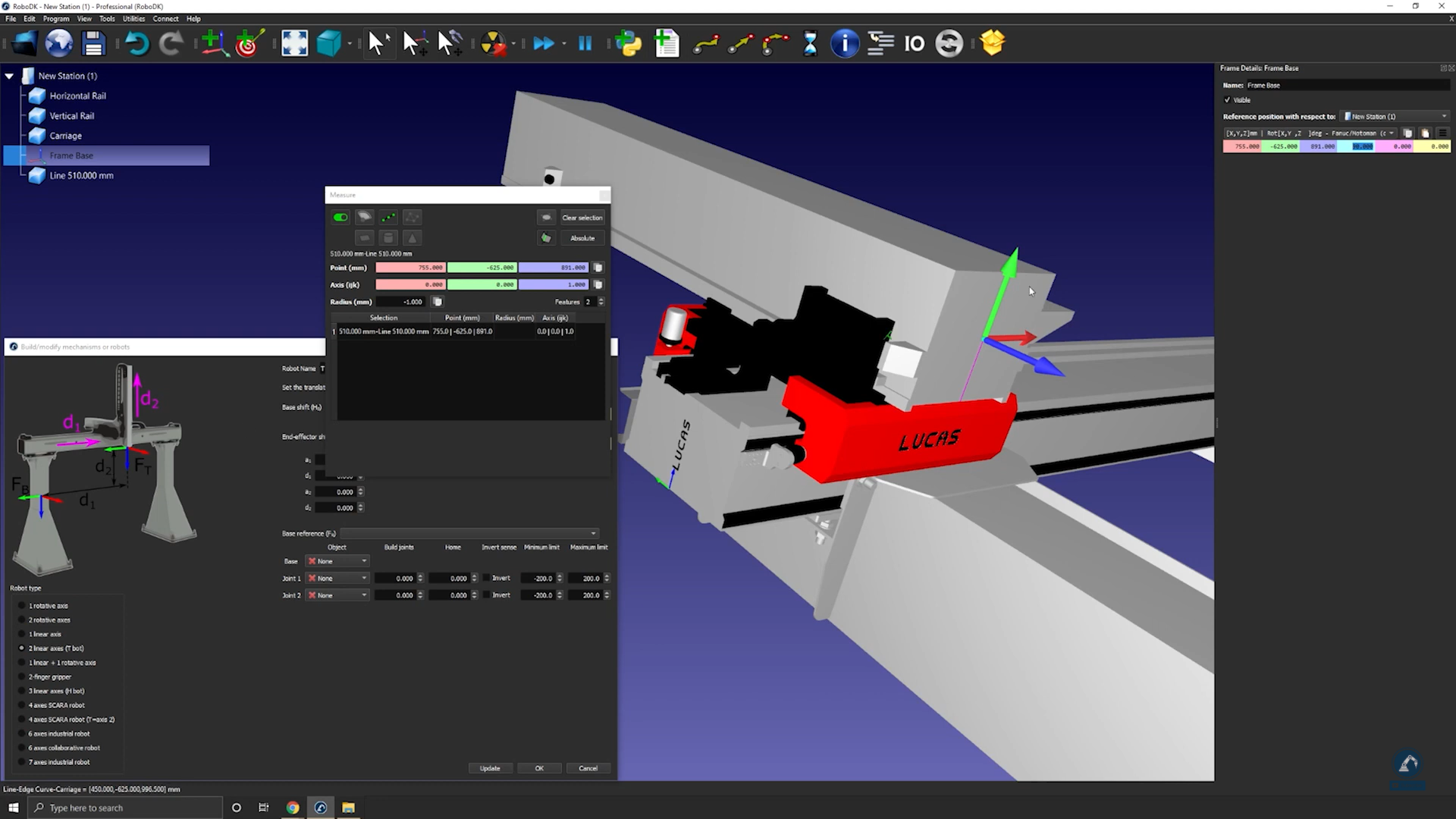Viewport: 1456px width, 819px height.
Task: Click the Undo arrow icon
Action: click(x=136, y=43)
